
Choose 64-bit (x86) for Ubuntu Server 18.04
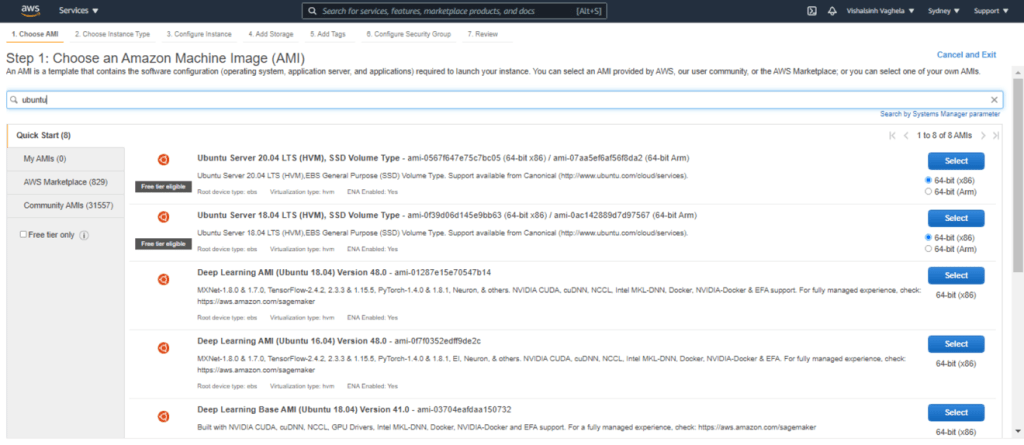[x=929, y=237]
